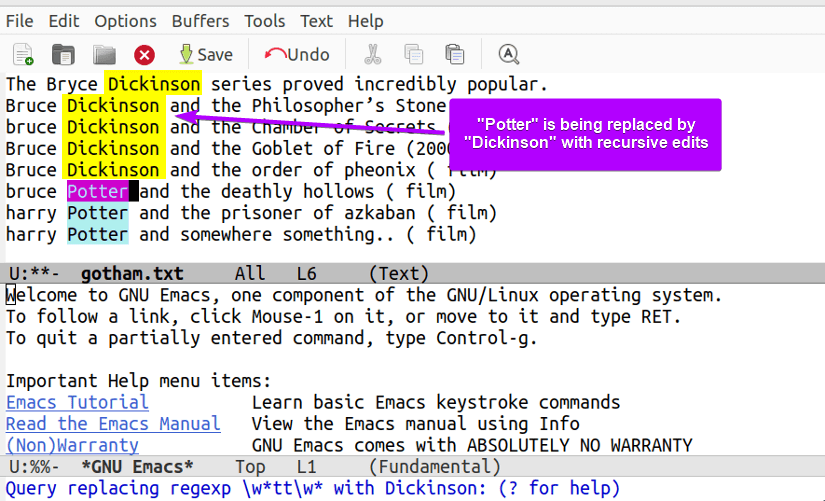Open the Tools menu
Viewport: 825px width, 501px height.
(265, 21)
